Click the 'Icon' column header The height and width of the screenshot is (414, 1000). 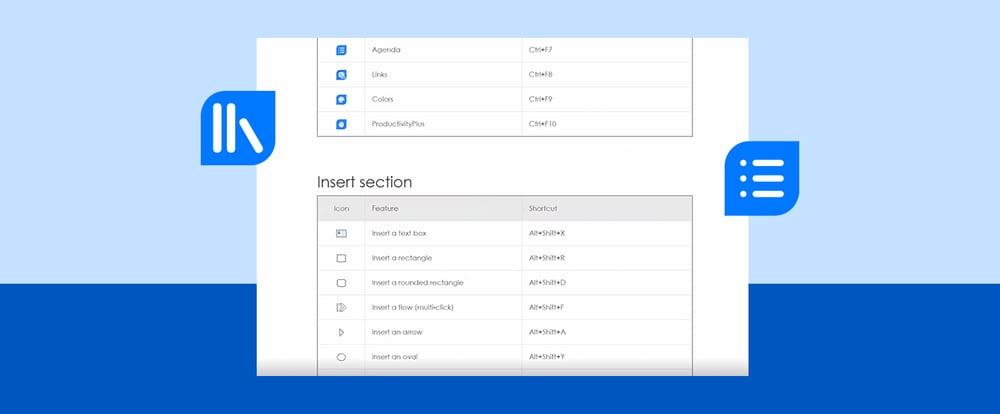pos(341,209)
